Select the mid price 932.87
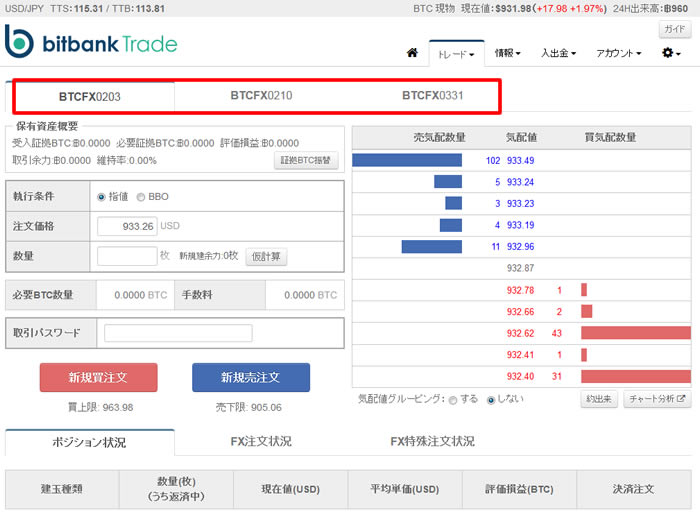700x515 pixels. pos(521,268)
